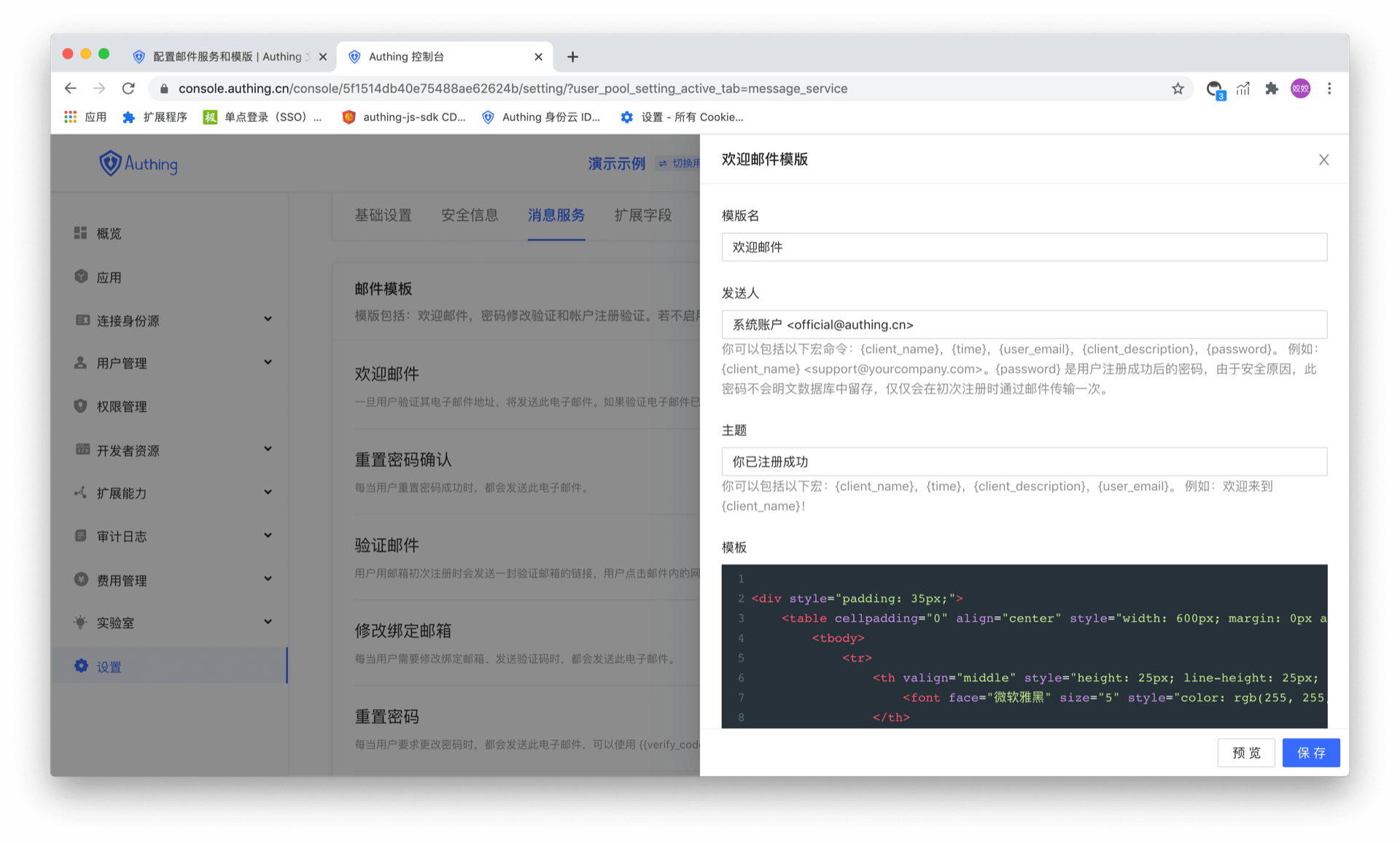The height and width of the screenshot is (843, 1400).
Task: Open the browser extensions puzzle icon
Action: point(1272,88)
